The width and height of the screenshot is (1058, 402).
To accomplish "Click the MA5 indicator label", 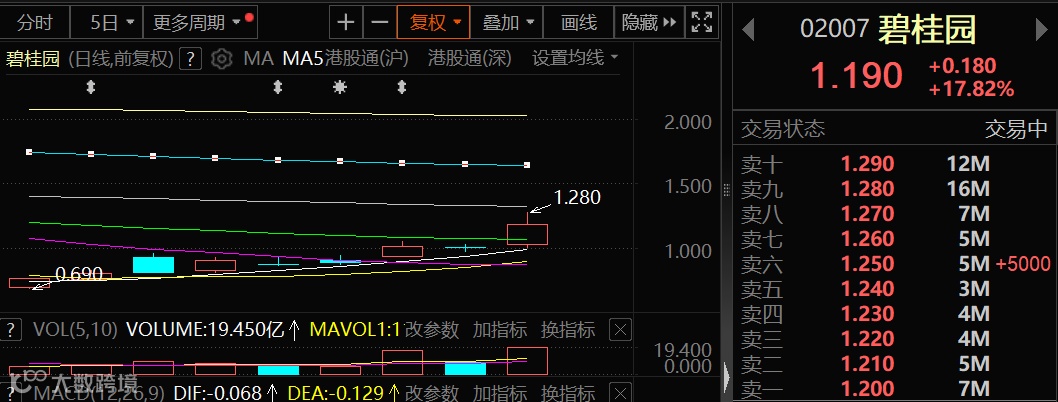I will pyautogui.click(x=302, y=59).
